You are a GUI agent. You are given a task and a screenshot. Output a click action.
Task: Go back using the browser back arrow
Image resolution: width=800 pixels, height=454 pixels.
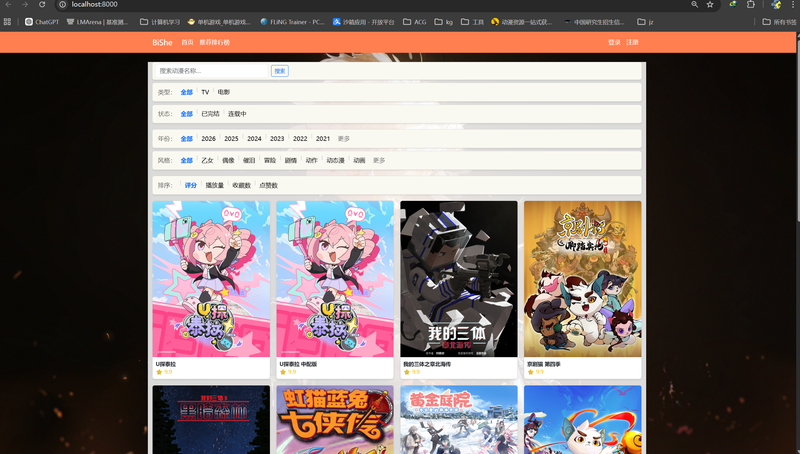click(x=8, y=4)
